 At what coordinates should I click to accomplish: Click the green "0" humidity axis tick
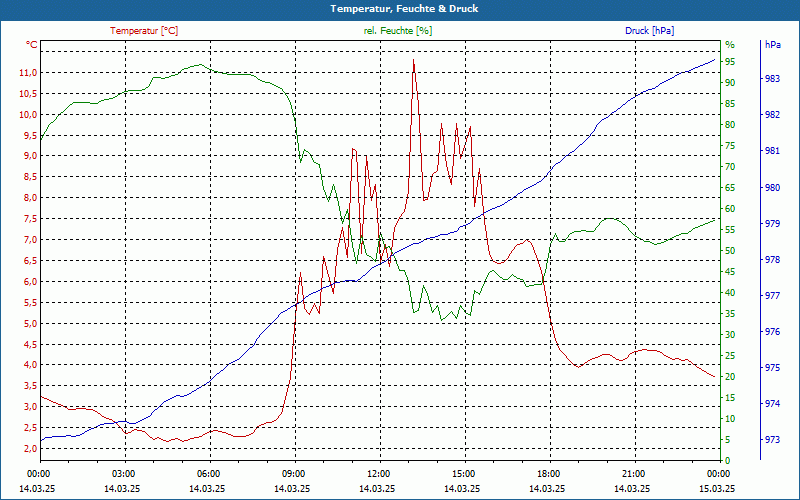coord(728,461)
